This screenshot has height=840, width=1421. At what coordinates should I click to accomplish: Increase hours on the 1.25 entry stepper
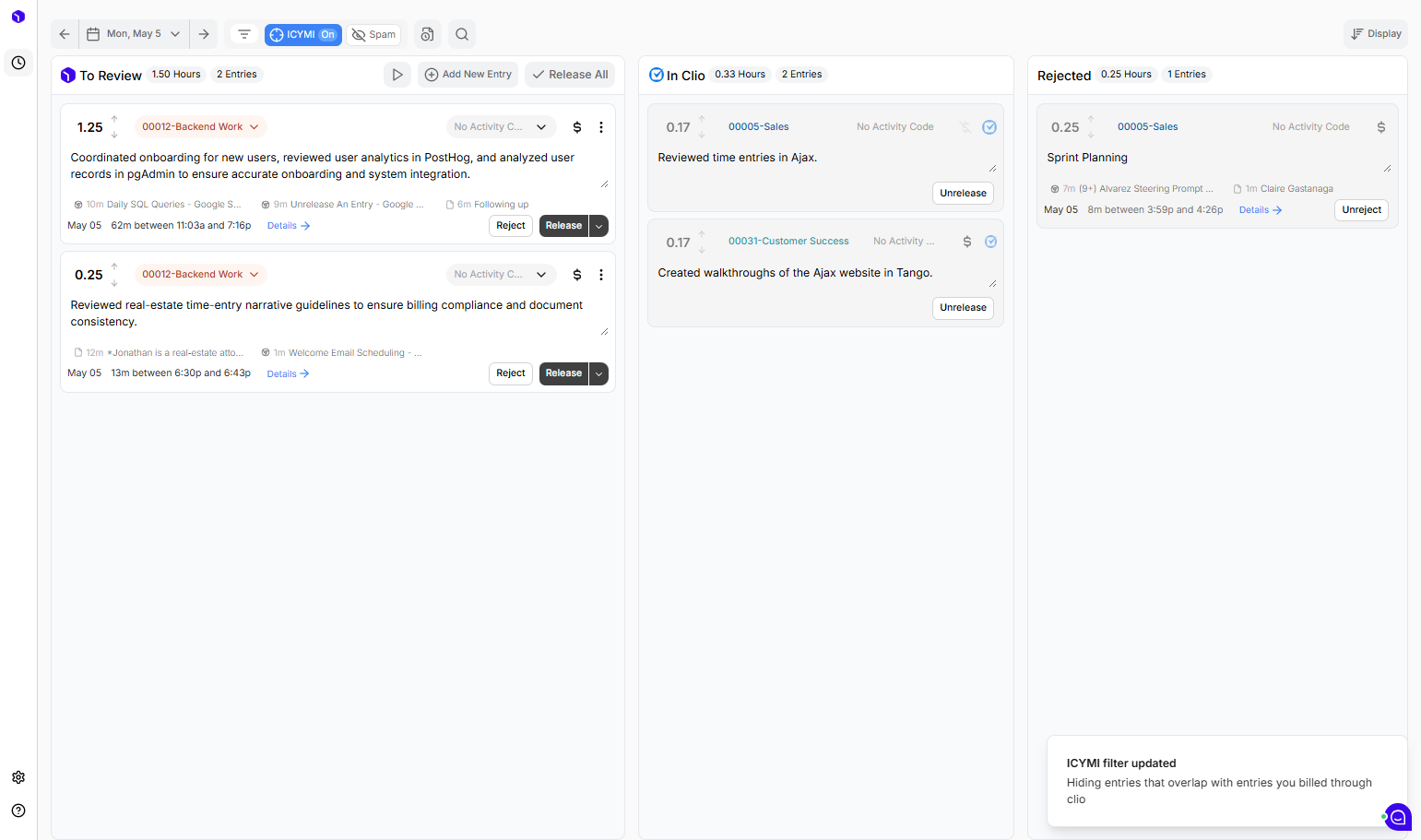pos(114,120)
